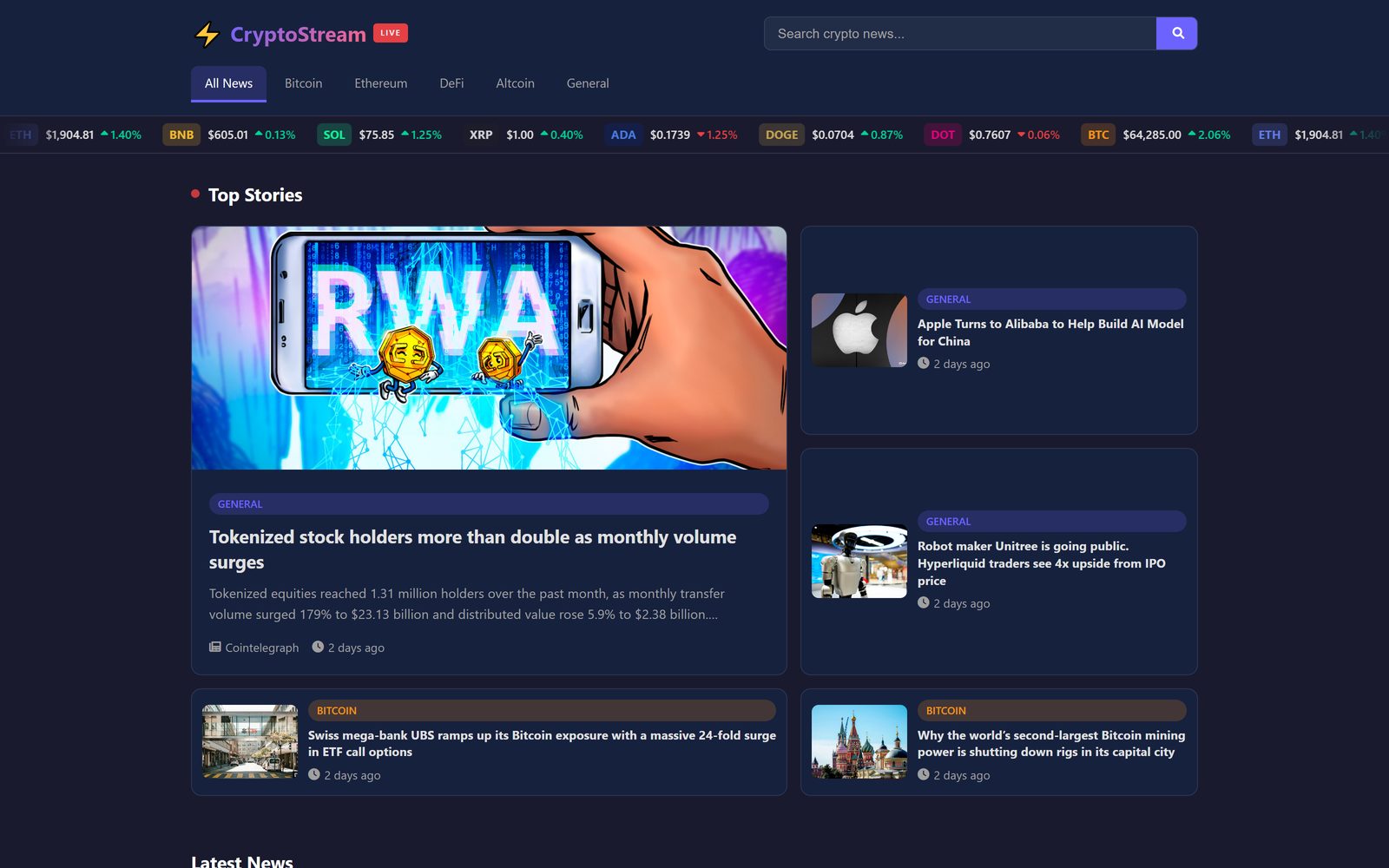Open the Tokenized stock holders headline

tap(472, 549)
